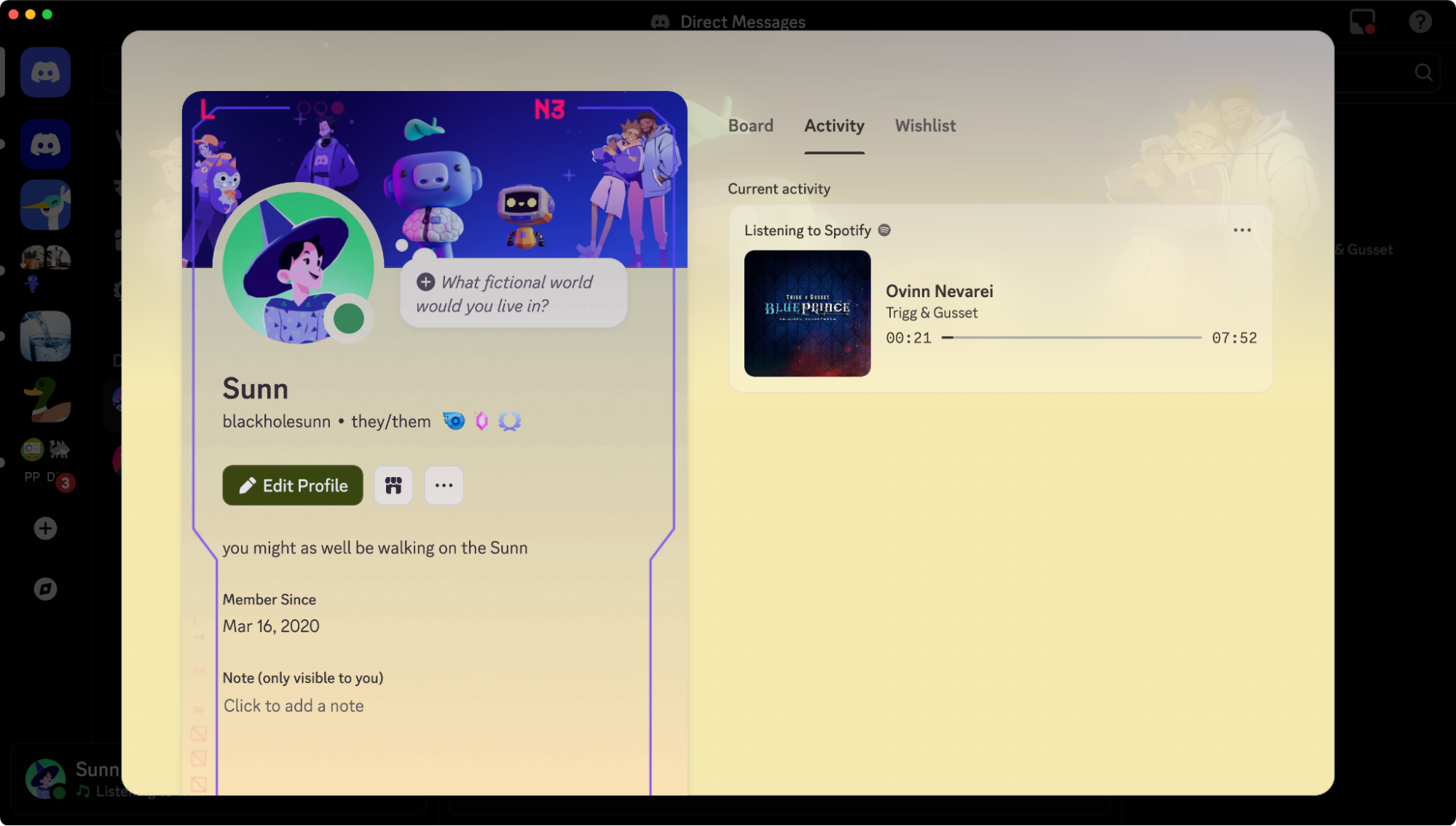The height and width of the screenshot is (826, 1456).
Task: Open Direct Messages via the Discord home icon
Action: click(x=45, y=71)
